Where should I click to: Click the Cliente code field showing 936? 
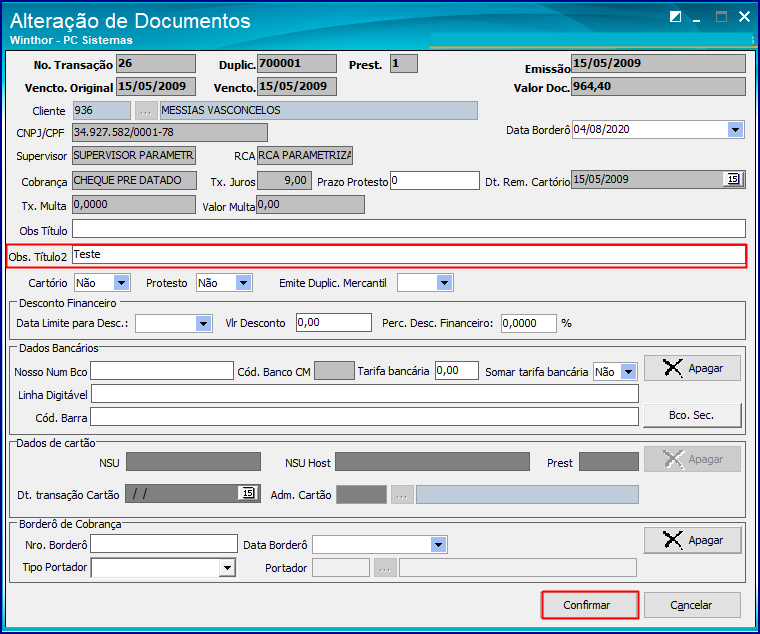click(x=102, y=111)
